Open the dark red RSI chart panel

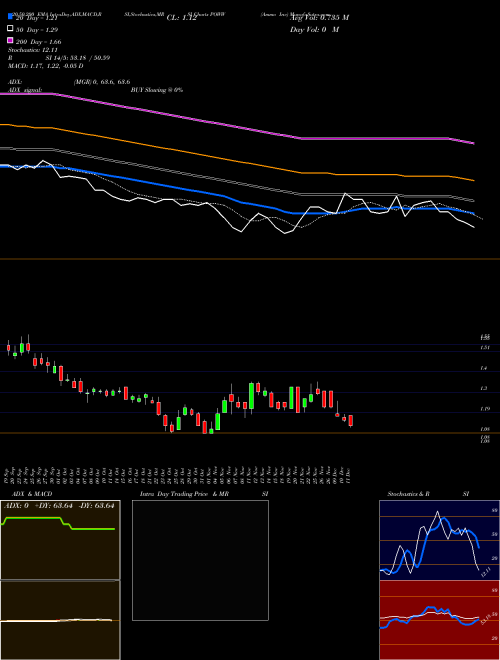click(439, 620)
